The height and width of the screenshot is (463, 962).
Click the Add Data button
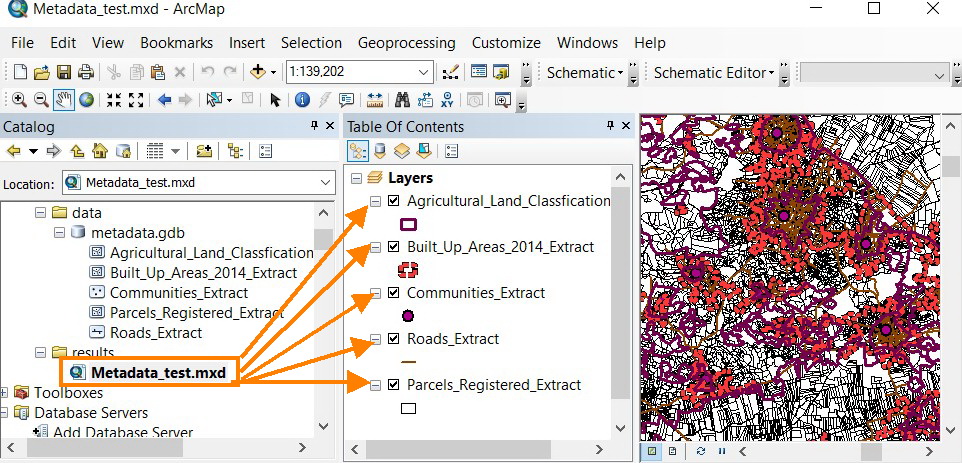tap(258, 72)
